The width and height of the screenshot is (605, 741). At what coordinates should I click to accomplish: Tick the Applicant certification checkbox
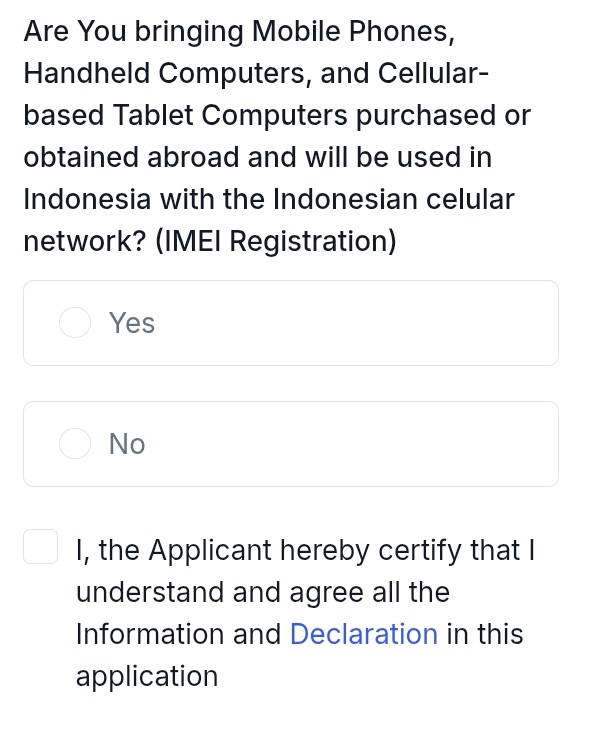[40, 547]
